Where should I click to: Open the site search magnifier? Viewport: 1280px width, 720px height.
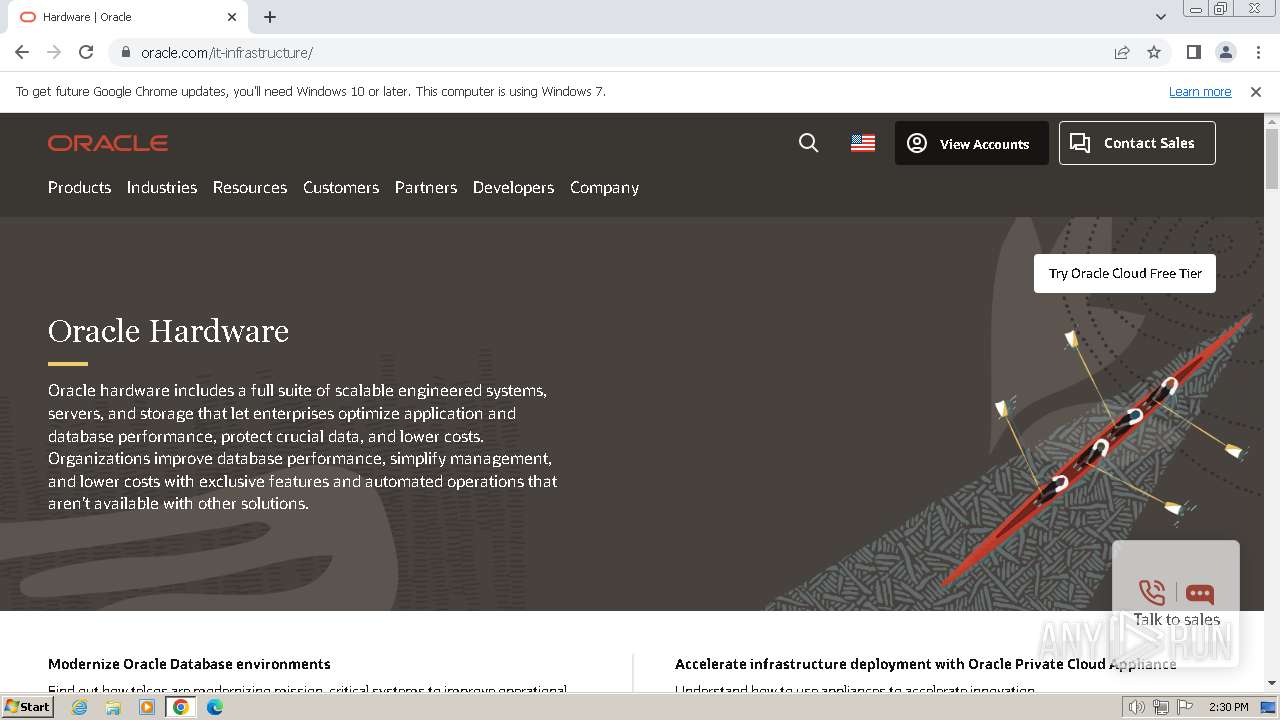pos(808,143)
